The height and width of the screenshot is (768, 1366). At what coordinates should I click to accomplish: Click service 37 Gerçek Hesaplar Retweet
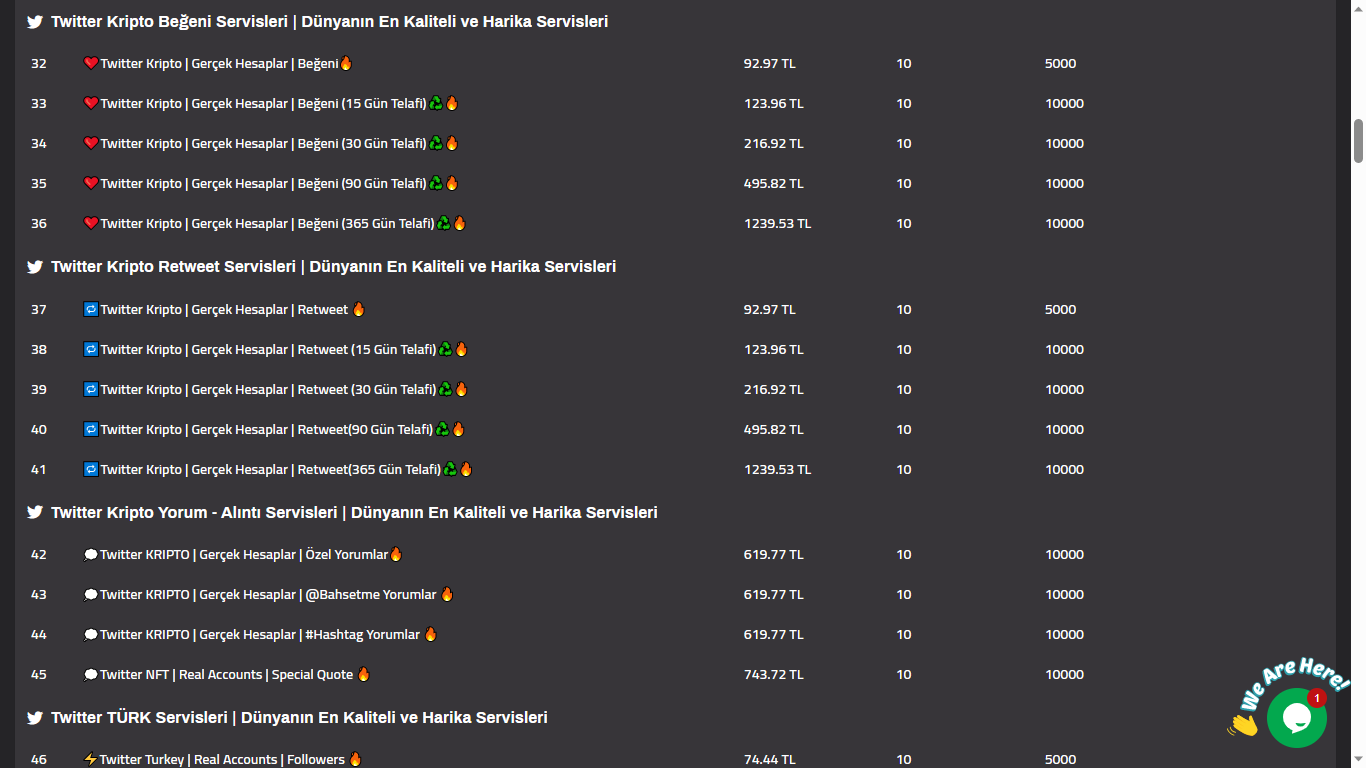[224, 309]
